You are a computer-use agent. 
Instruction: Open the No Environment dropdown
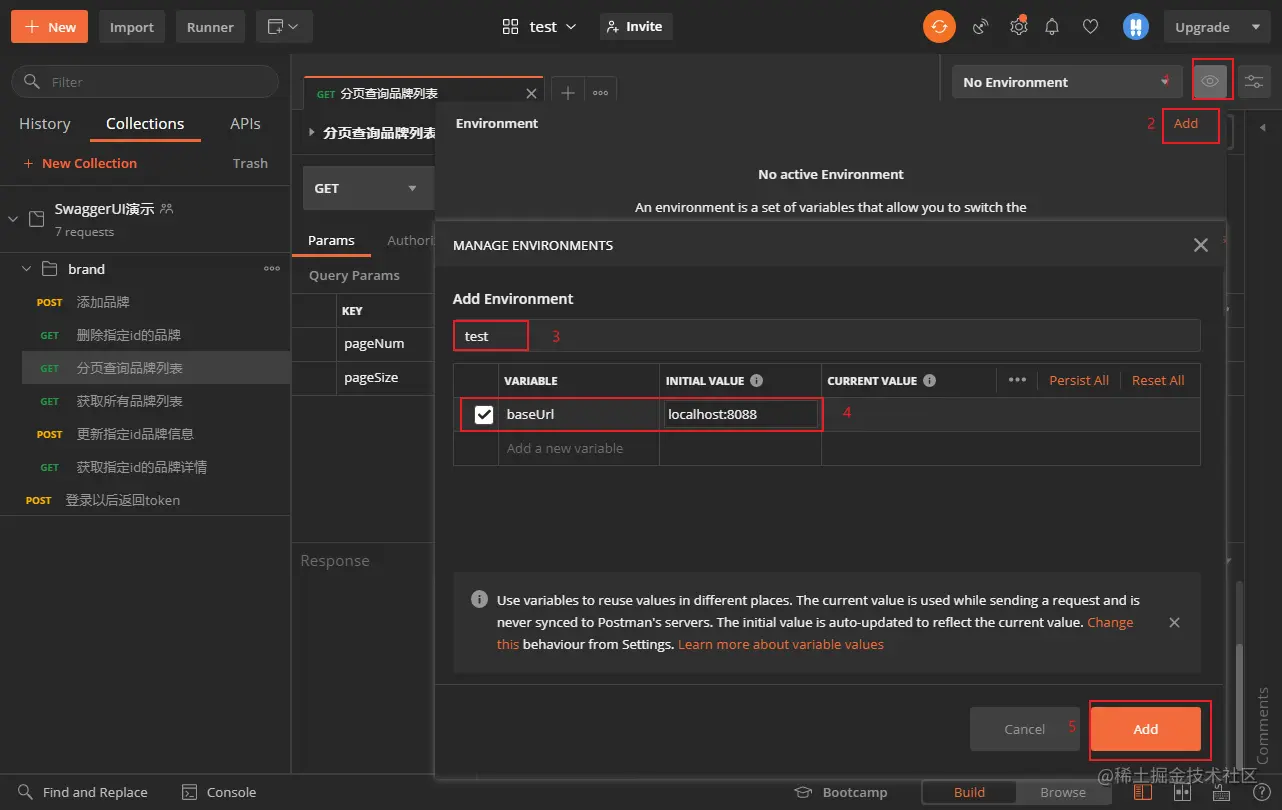[1067, 82]
